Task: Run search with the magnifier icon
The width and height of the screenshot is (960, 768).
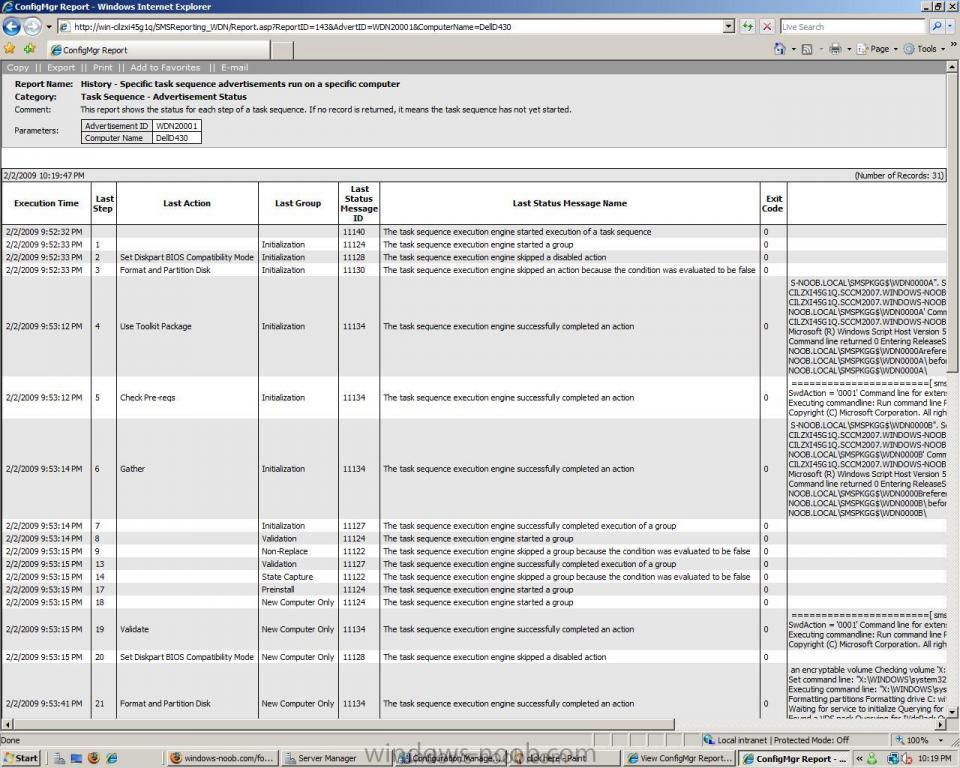Action: 936,26
